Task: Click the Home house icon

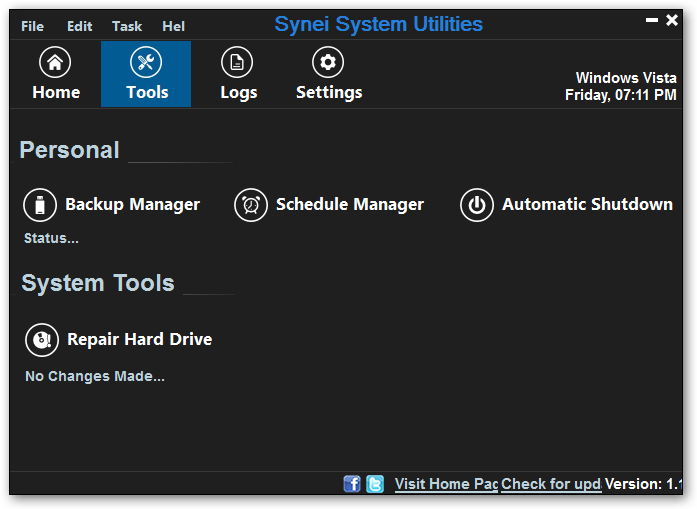Action: click(55, 62)
